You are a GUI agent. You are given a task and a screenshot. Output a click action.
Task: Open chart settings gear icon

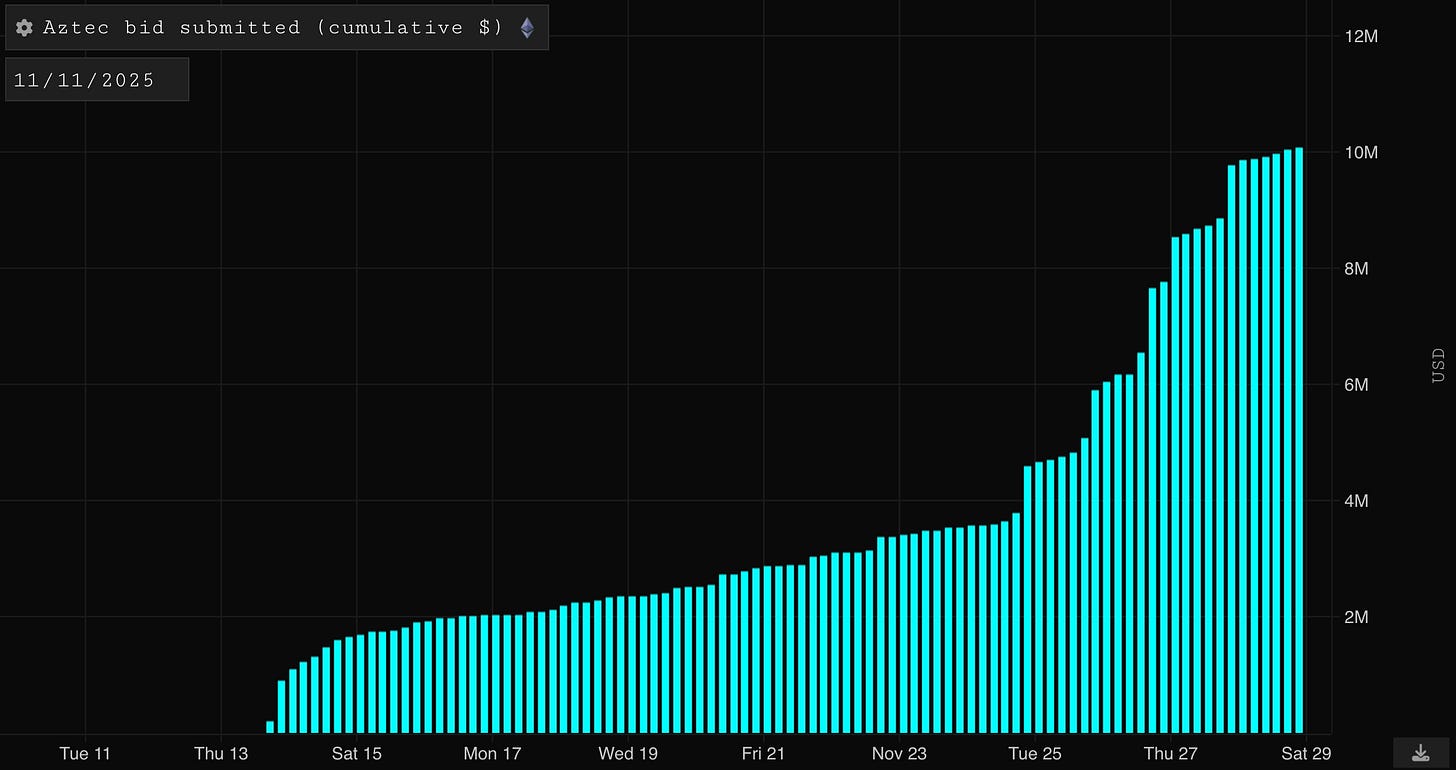pos(25,28)
